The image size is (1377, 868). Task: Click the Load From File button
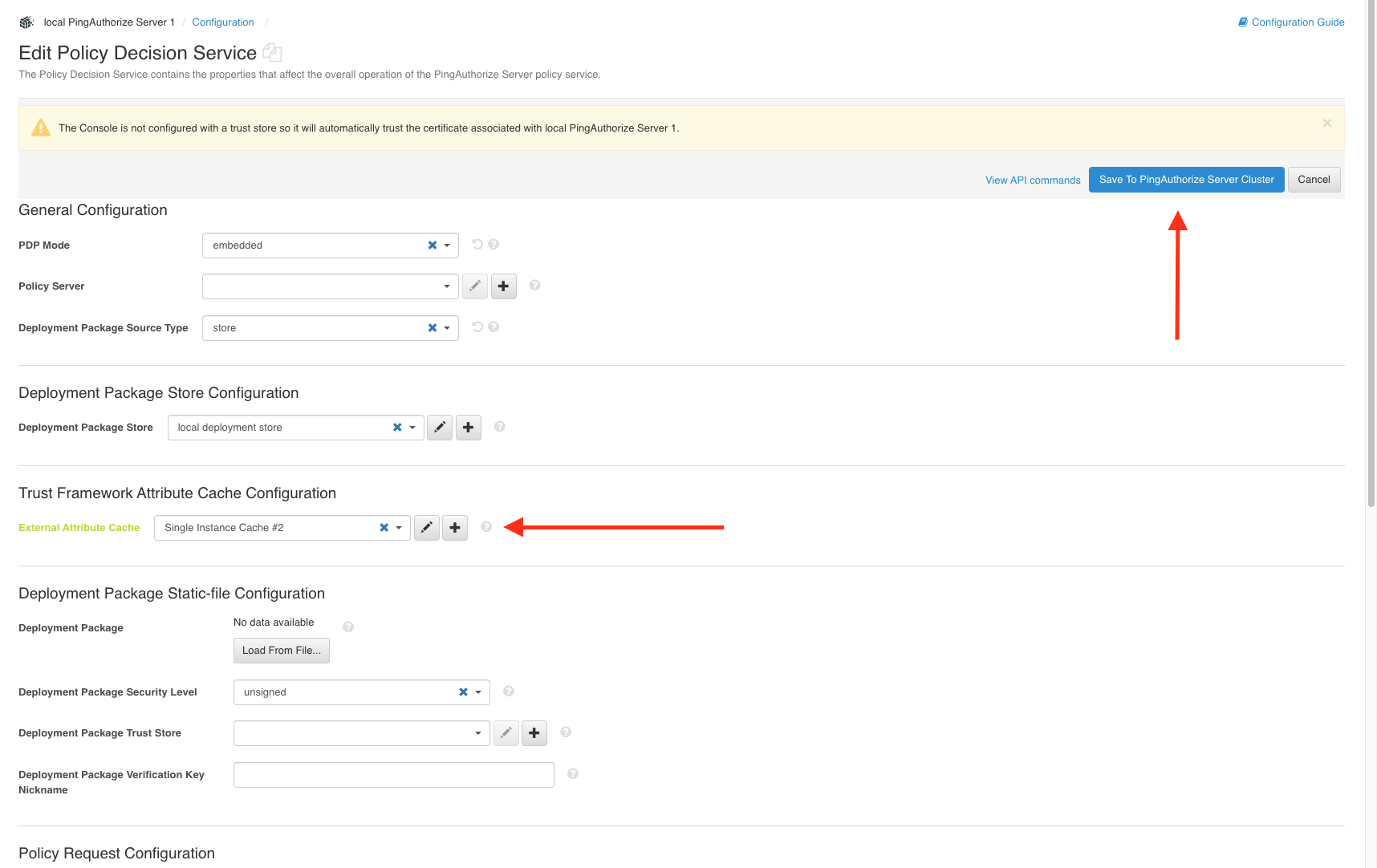282,651
